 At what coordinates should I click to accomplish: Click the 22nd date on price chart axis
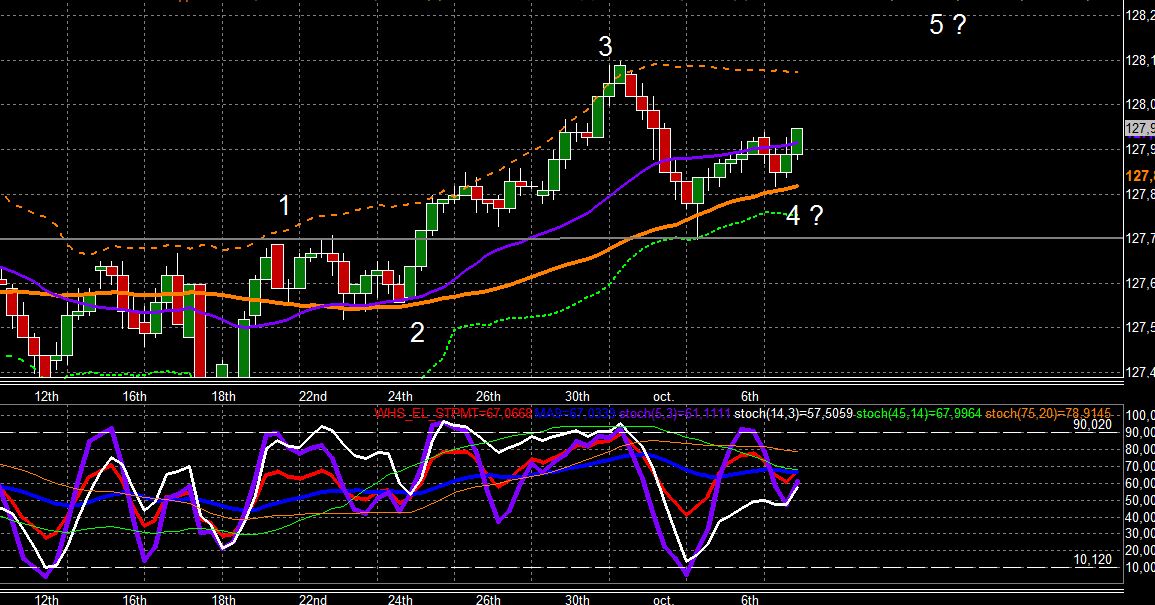(x=312, y=396)
